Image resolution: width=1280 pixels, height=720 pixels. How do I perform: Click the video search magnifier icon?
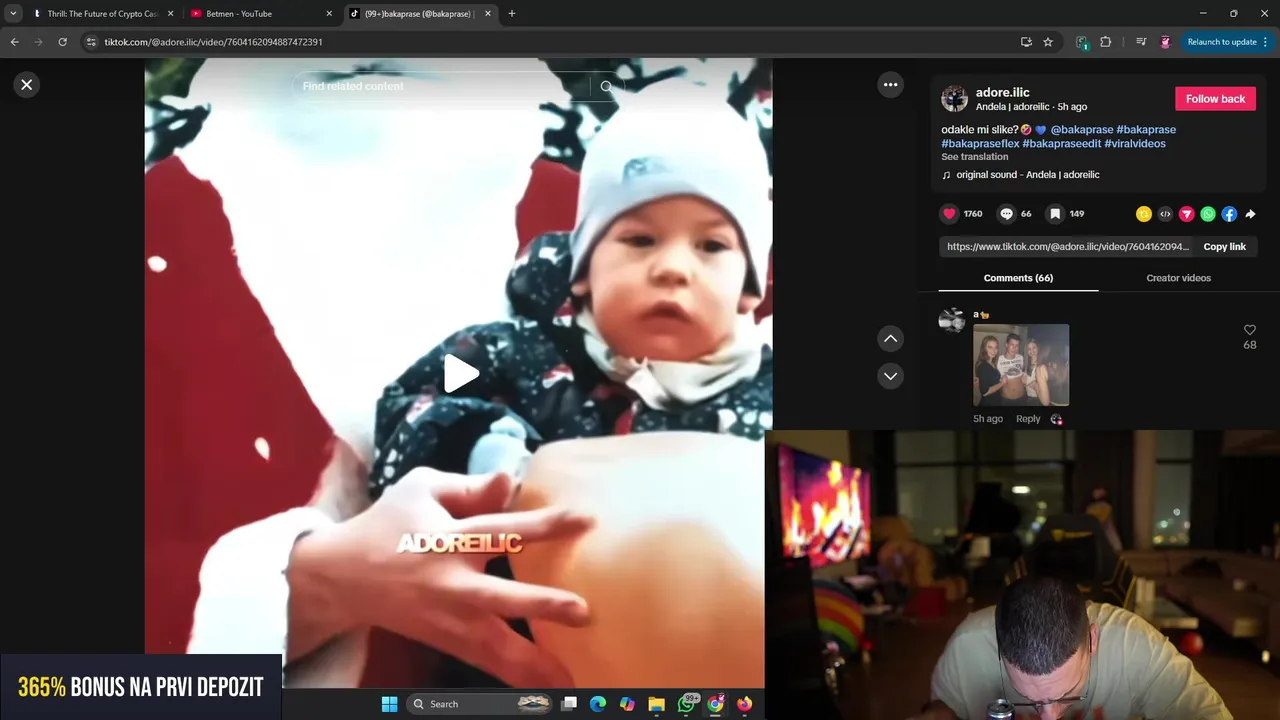tap(606, 87)
